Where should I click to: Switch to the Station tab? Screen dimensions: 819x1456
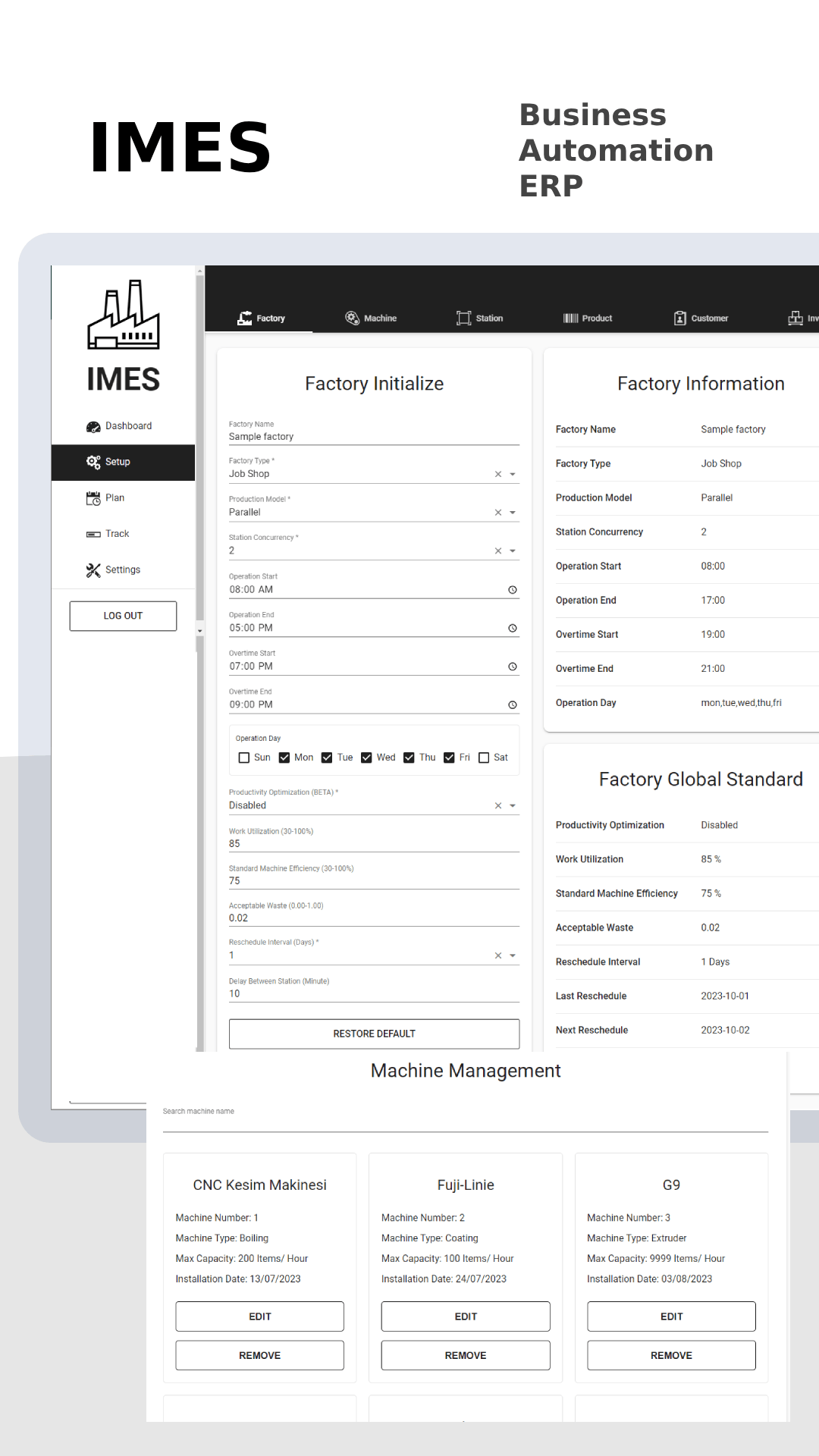(x=480, y=318)
